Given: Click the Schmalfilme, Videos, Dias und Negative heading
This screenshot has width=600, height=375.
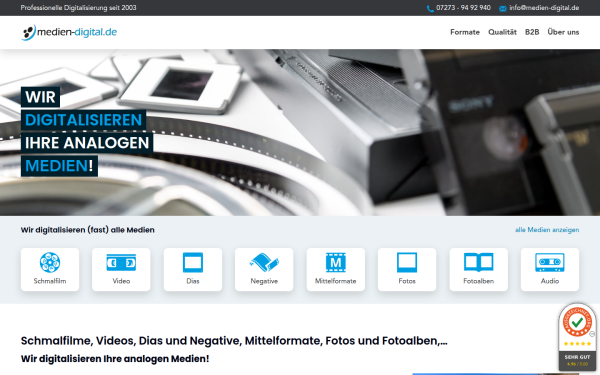Looking at the screenshot, I should click(x=234, y=341).
